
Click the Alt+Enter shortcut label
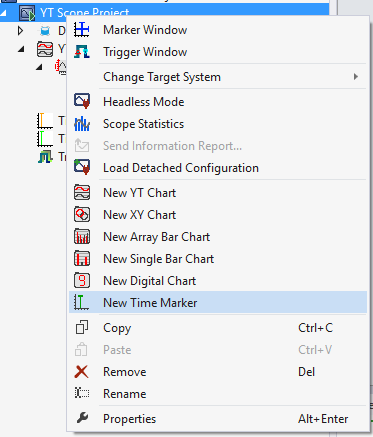point(323,419)
